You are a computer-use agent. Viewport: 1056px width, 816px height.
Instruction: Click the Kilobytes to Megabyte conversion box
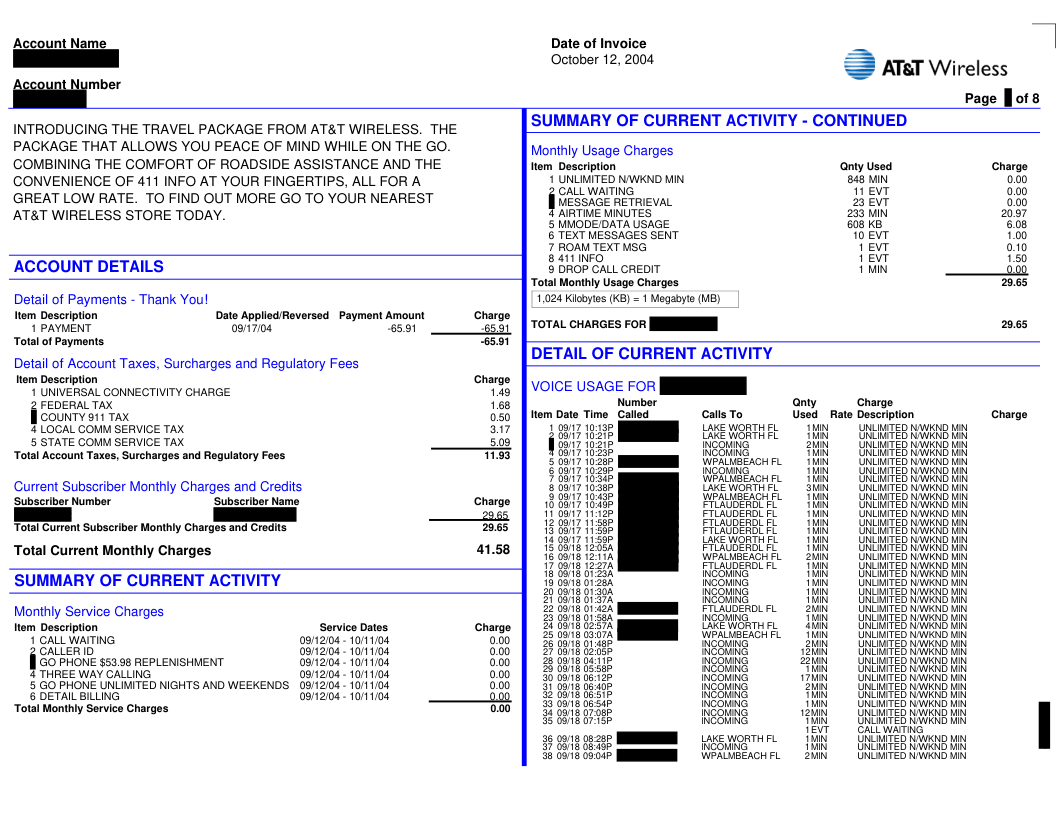[x=634, y=299]
